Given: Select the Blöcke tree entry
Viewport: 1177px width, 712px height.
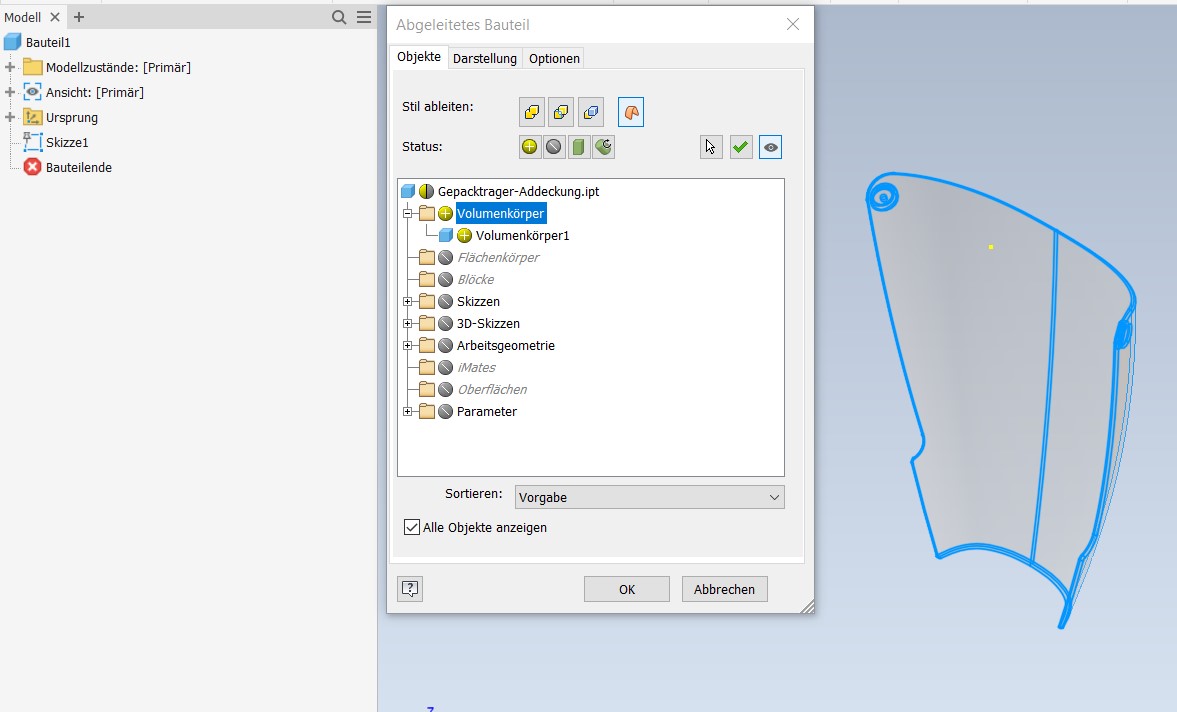Looking at the screenshot, I should coord(476,279).
